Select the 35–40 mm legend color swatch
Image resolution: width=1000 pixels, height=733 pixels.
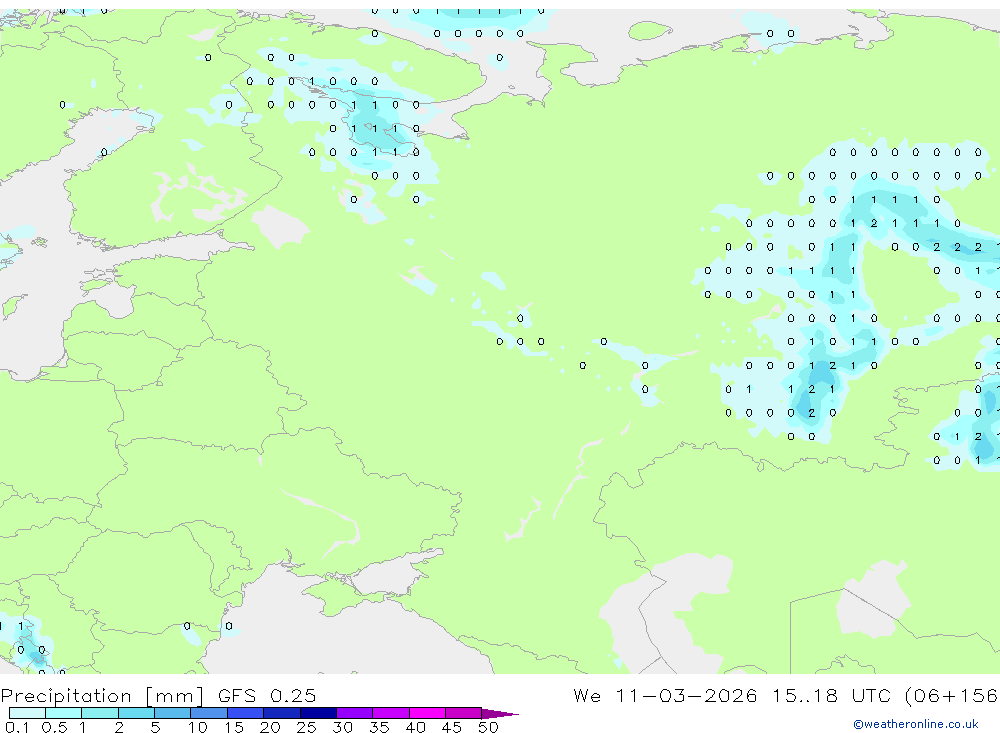point(391,713)
